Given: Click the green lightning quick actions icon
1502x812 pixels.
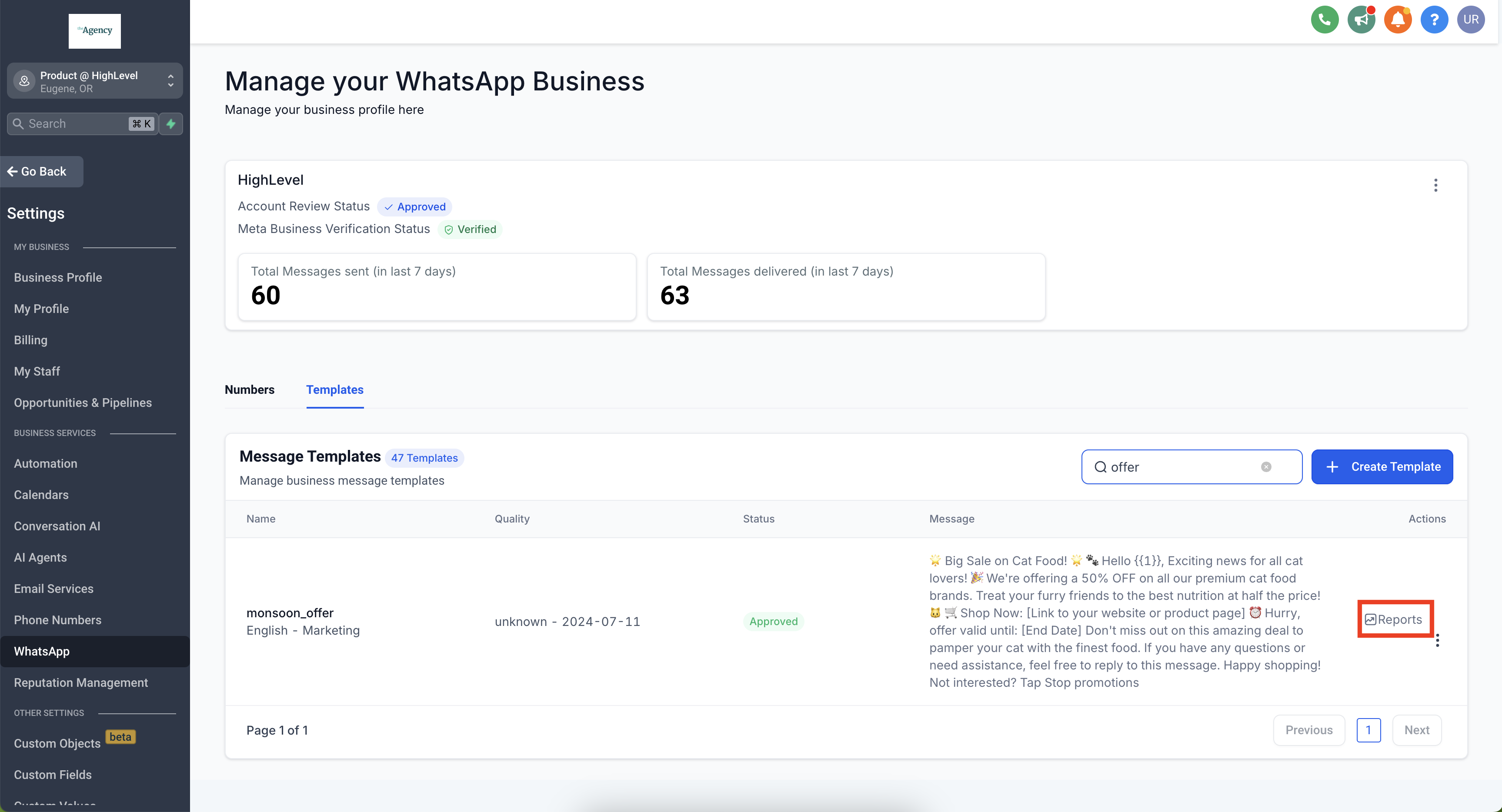Looking at the screenshot, I should click(171, 123).
